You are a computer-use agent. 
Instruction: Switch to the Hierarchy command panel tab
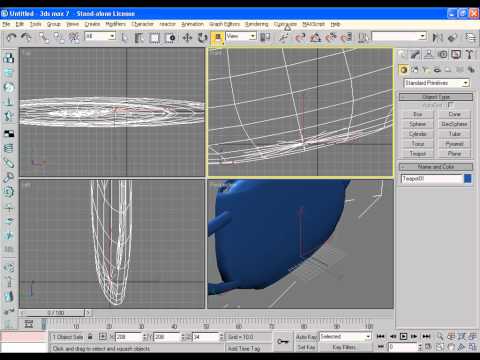[429, 54]
